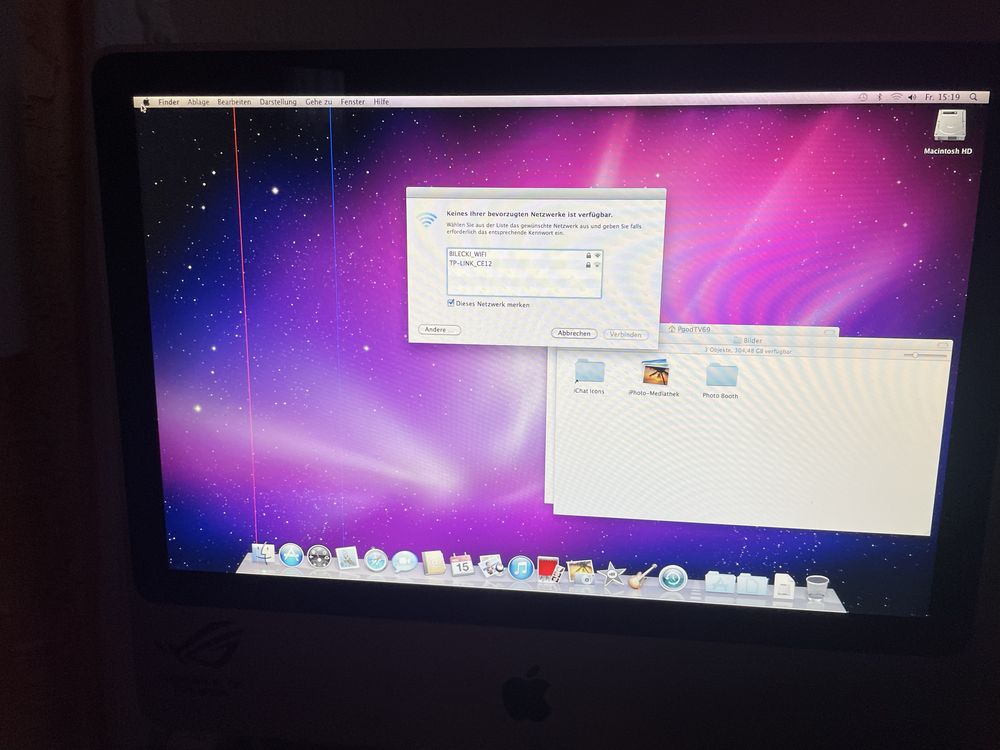Open iChat speech bubble dock icon
The height and width of the screenshot is (750, 1000).
(x=404, y=562)
